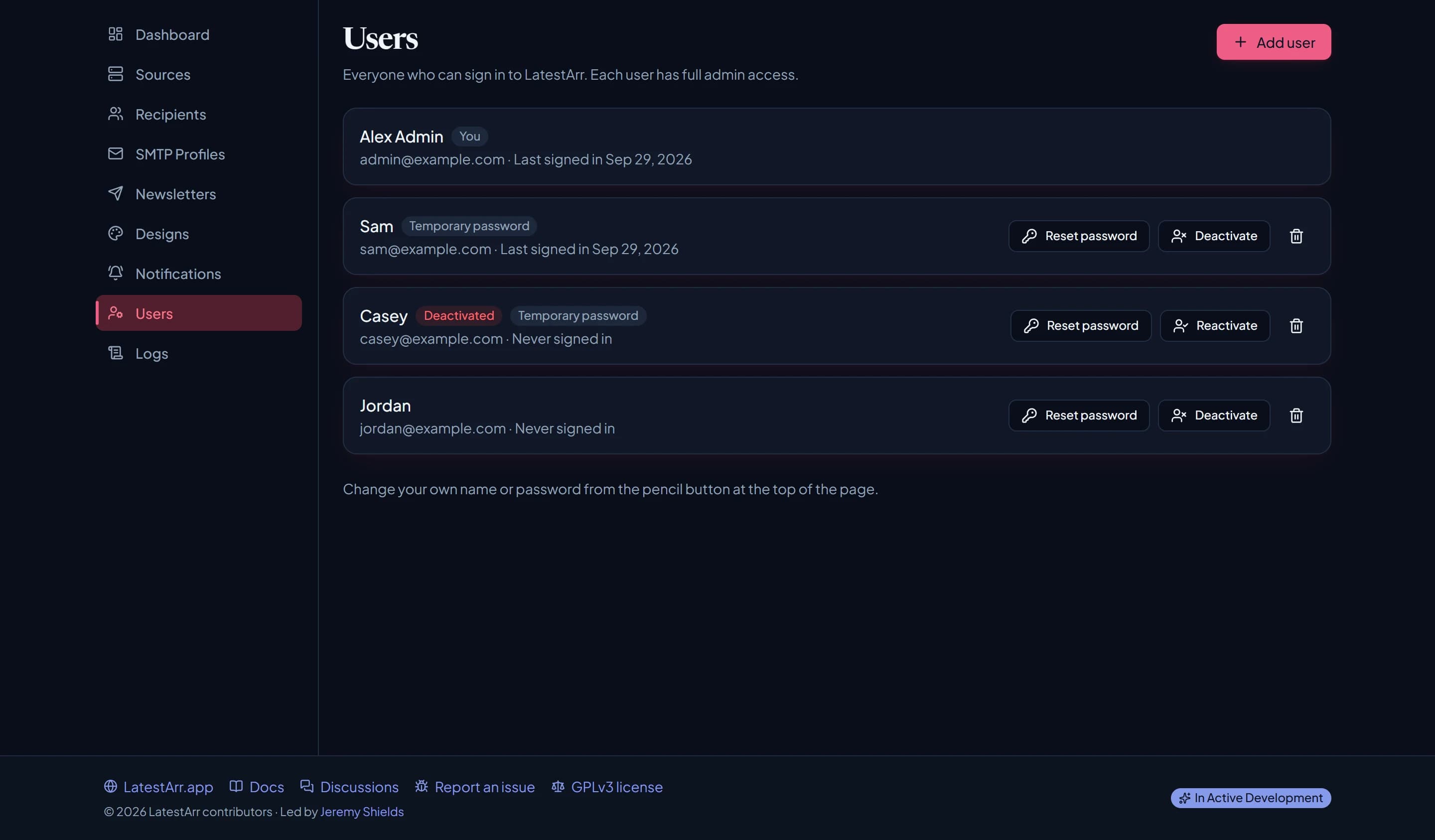
Task: Click the SMTP Profiles envelope icon
Action: 116,154
